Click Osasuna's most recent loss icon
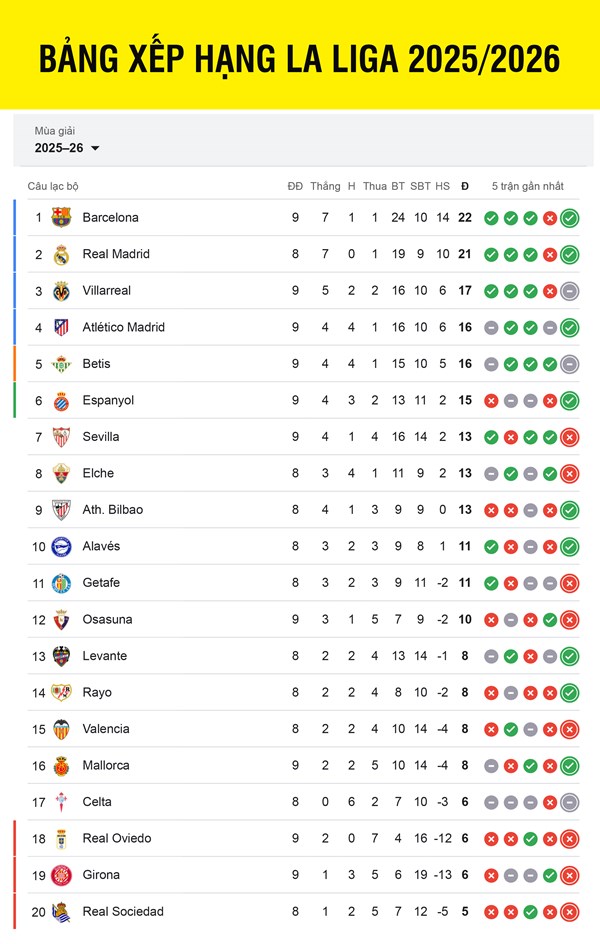600x944 pixels. click(x=569, y=620)
